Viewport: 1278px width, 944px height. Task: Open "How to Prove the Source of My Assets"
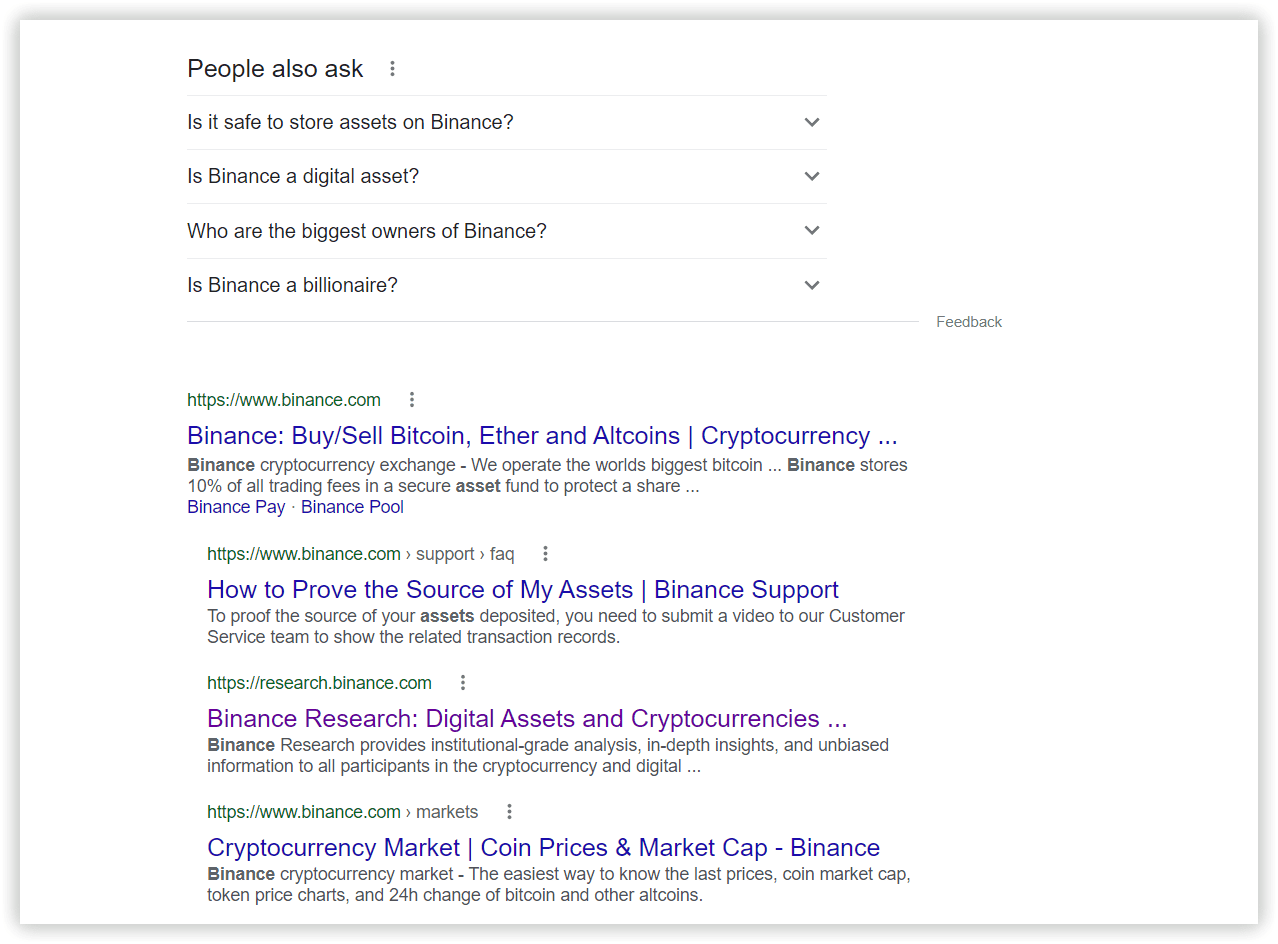pyautogui.click(x=522, y=590)
